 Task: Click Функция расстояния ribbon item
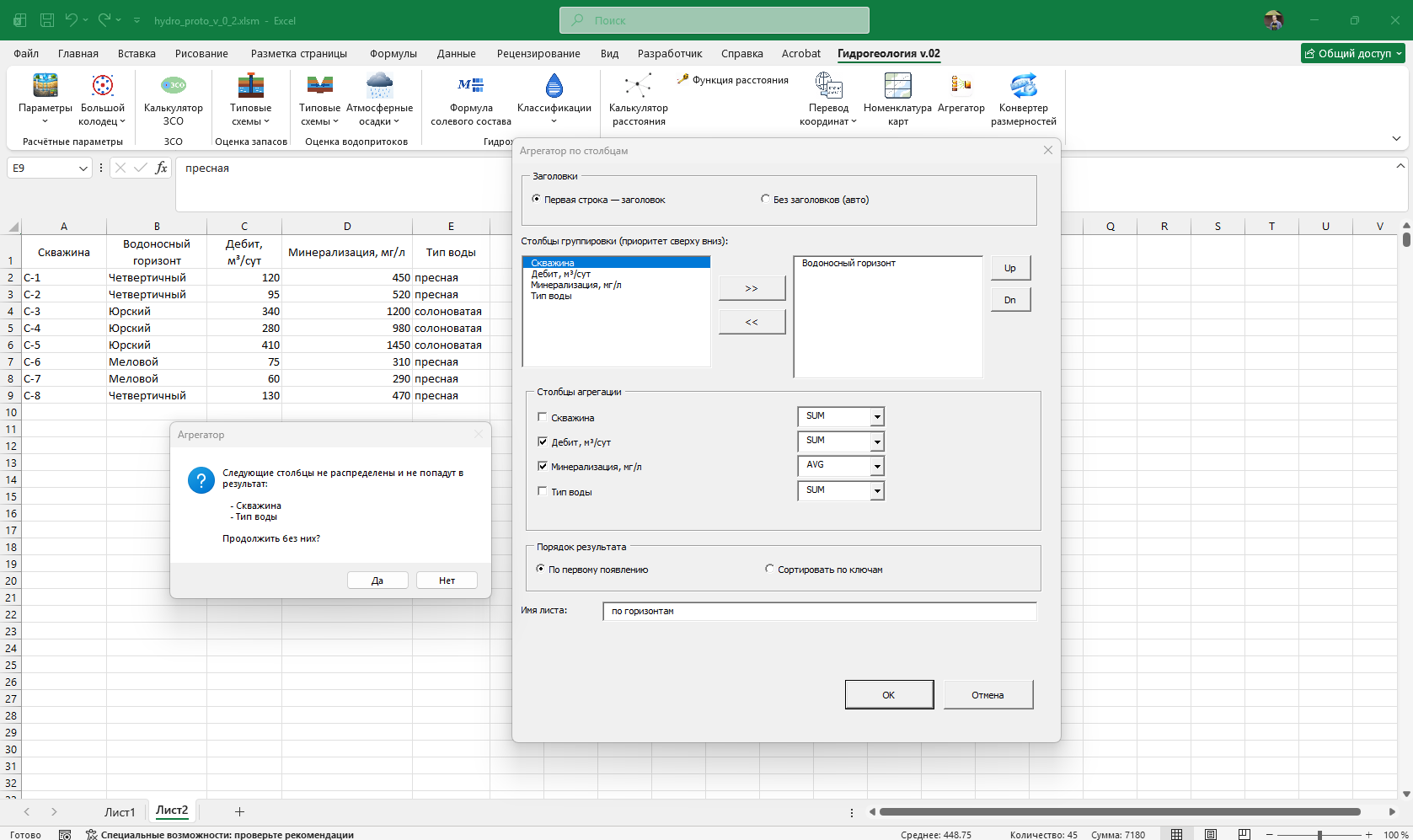[732, 80]
